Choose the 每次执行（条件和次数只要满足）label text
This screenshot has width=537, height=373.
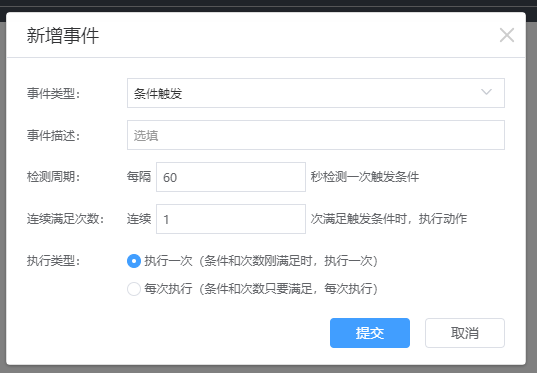click(x=261, y=289)
